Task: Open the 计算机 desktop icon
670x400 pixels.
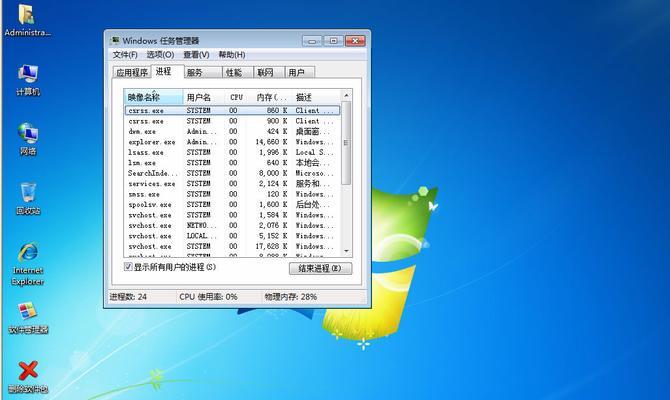Action: point(28,80)
